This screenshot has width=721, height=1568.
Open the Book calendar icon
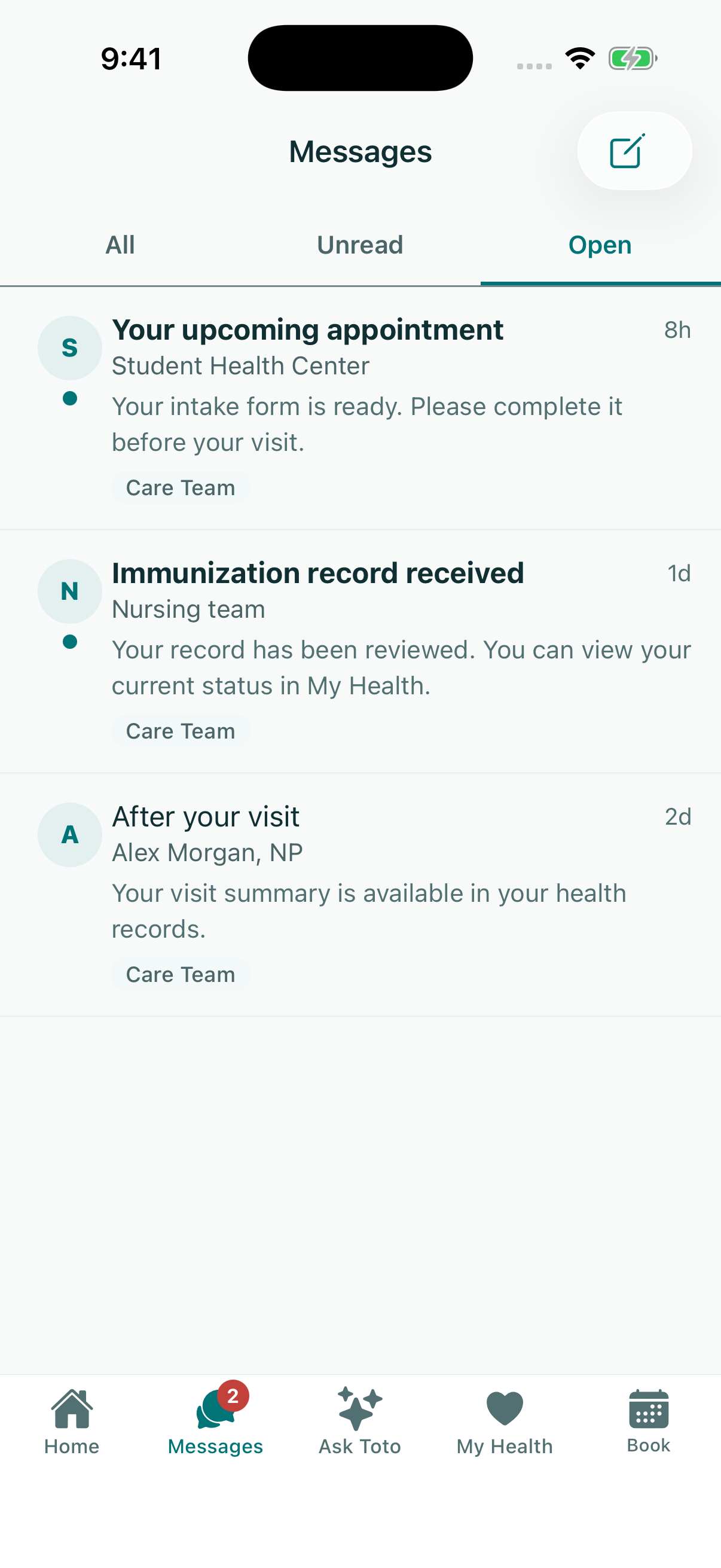(649, 1408)
